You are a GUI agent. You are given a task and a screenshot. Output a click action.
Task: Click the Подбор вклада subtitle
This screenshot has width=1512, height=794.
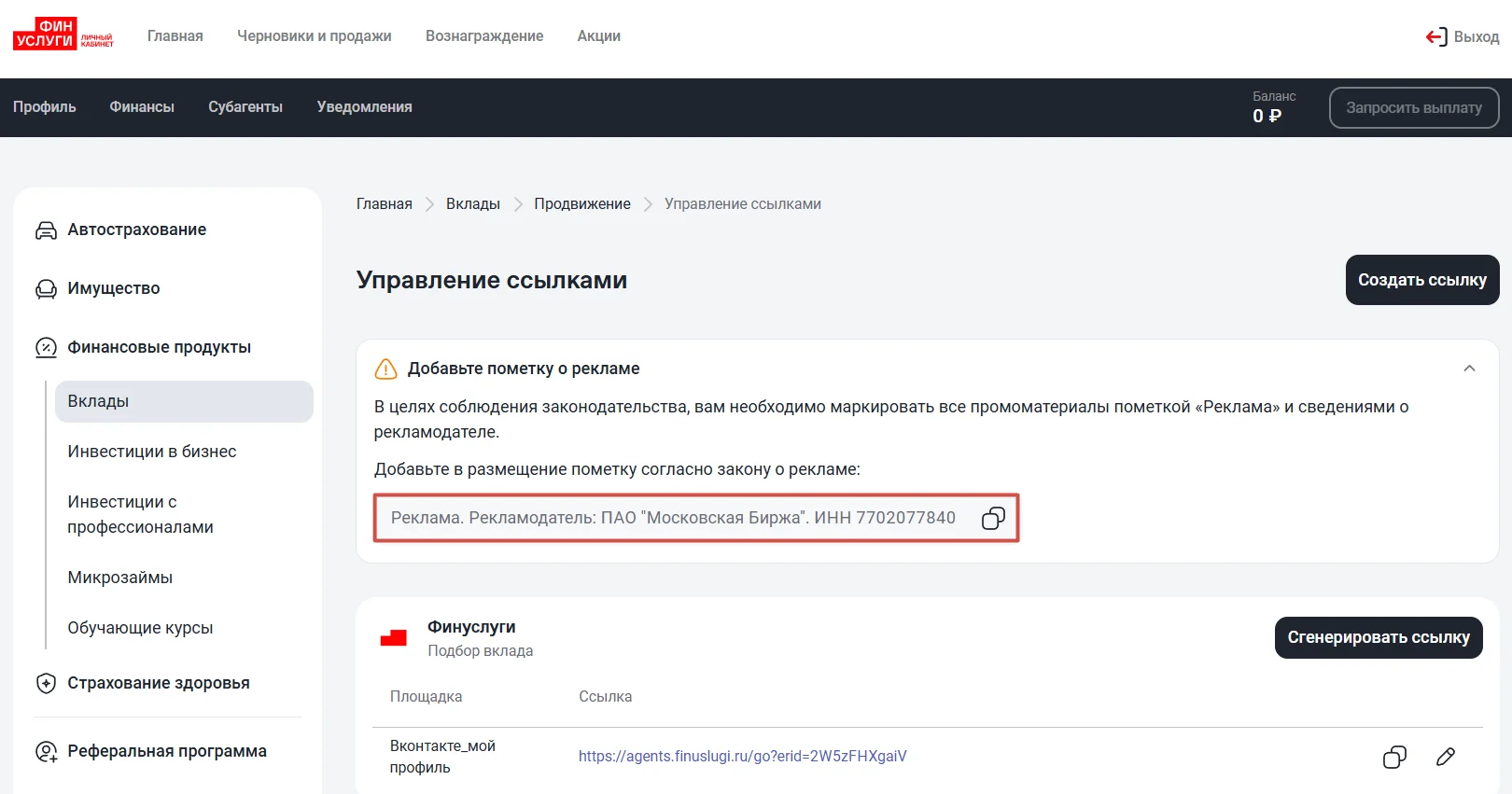481,650
